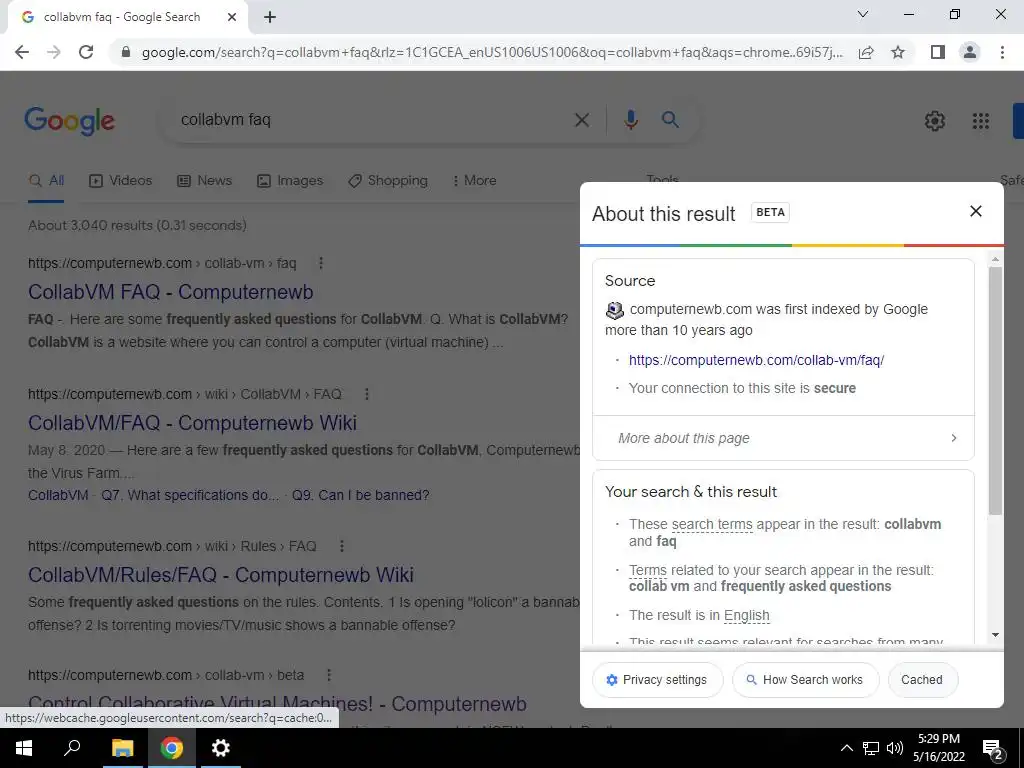Expand the More search filters
Viewport: 1024px width, 768px height.
(x=474, y=181)
